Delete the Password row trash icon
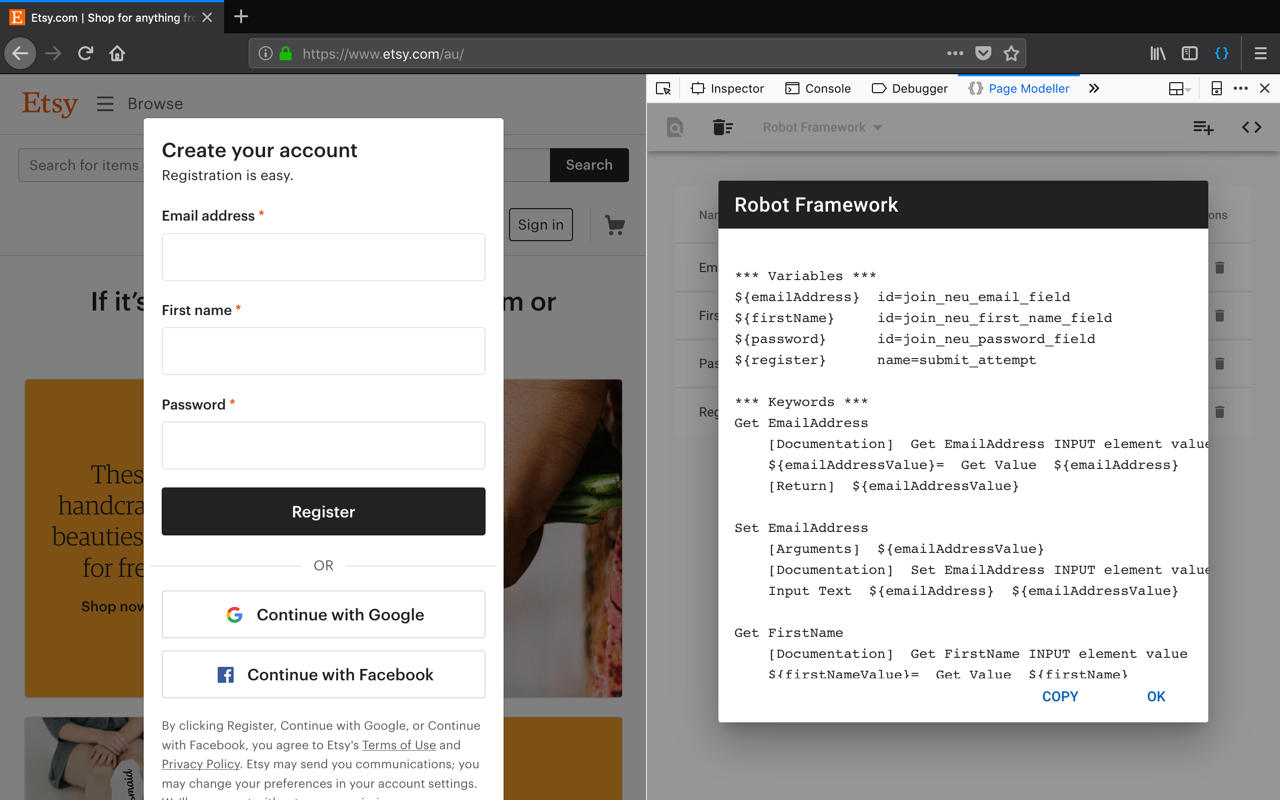Viewport: 1280px width, 800px height. (x=1219, y=363)
